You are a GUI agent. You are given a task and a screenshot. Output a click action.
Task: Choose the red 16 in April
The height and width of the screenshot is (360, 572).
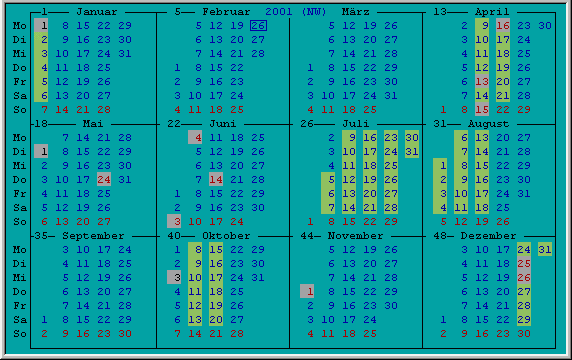[x=503, y=26]
